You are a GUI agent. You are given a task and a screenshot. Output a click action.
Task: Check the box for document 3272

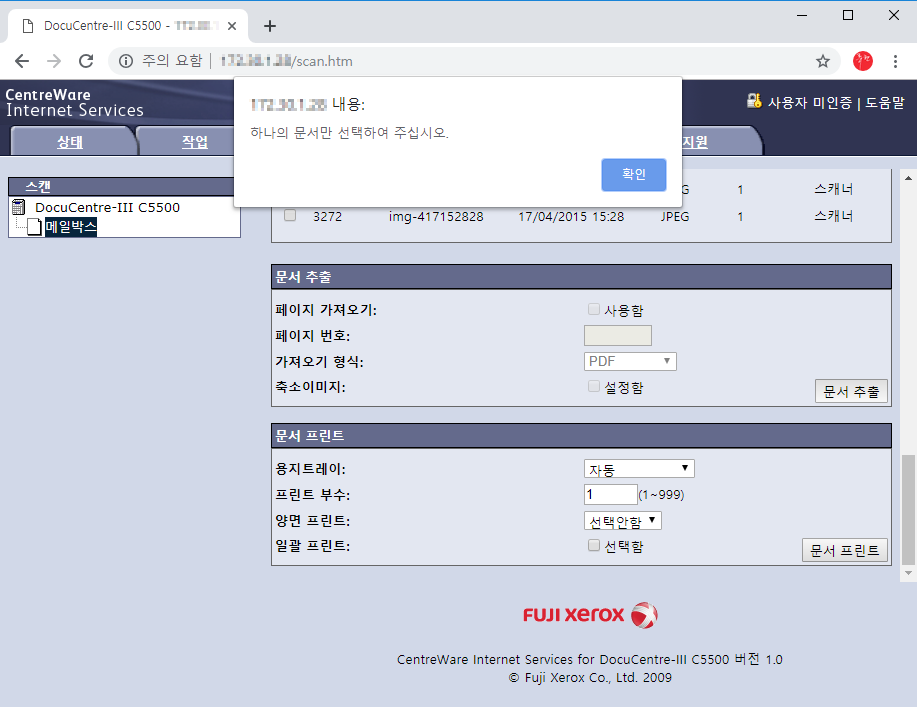pyautogui.click(x=289, y=215)
